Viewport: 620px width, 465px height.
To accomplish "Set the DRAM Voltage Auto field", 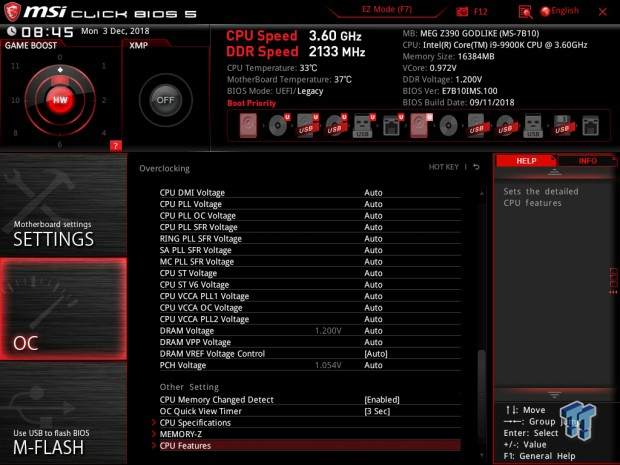I will (x=373, y=331).
